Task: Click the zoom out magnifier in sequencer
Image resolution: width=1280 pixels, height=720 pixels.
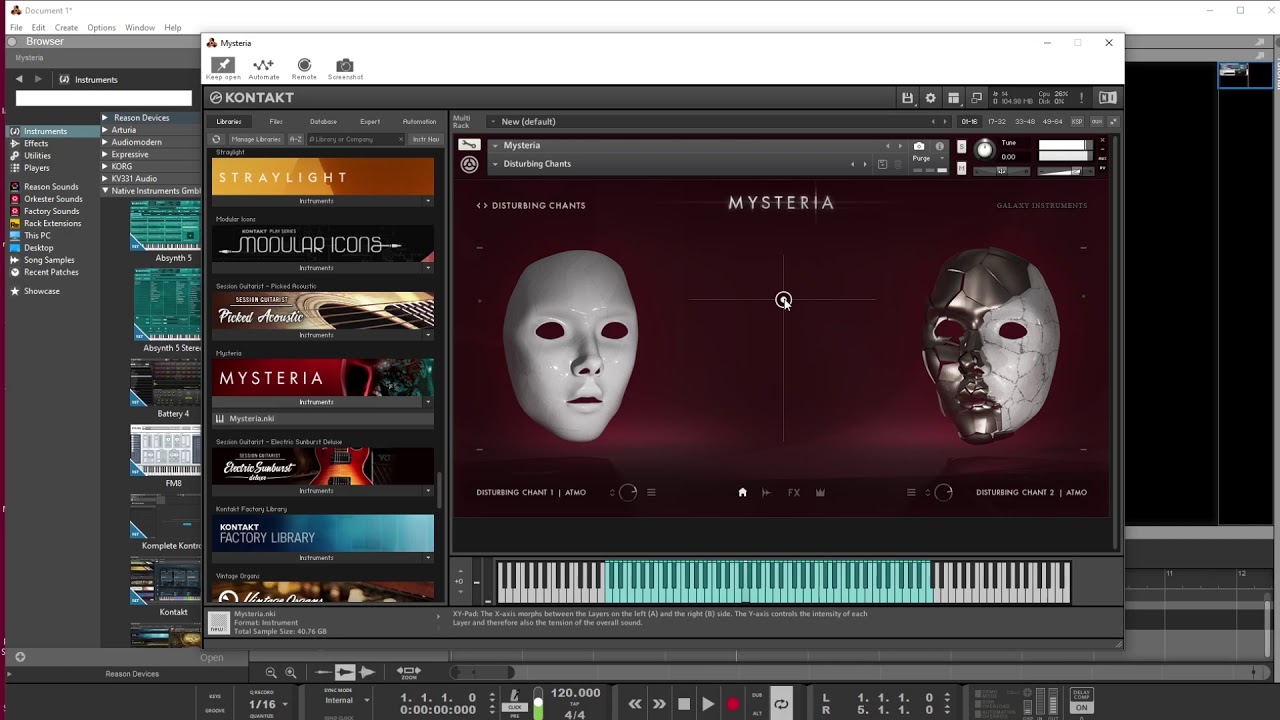Action: [271, 673]
